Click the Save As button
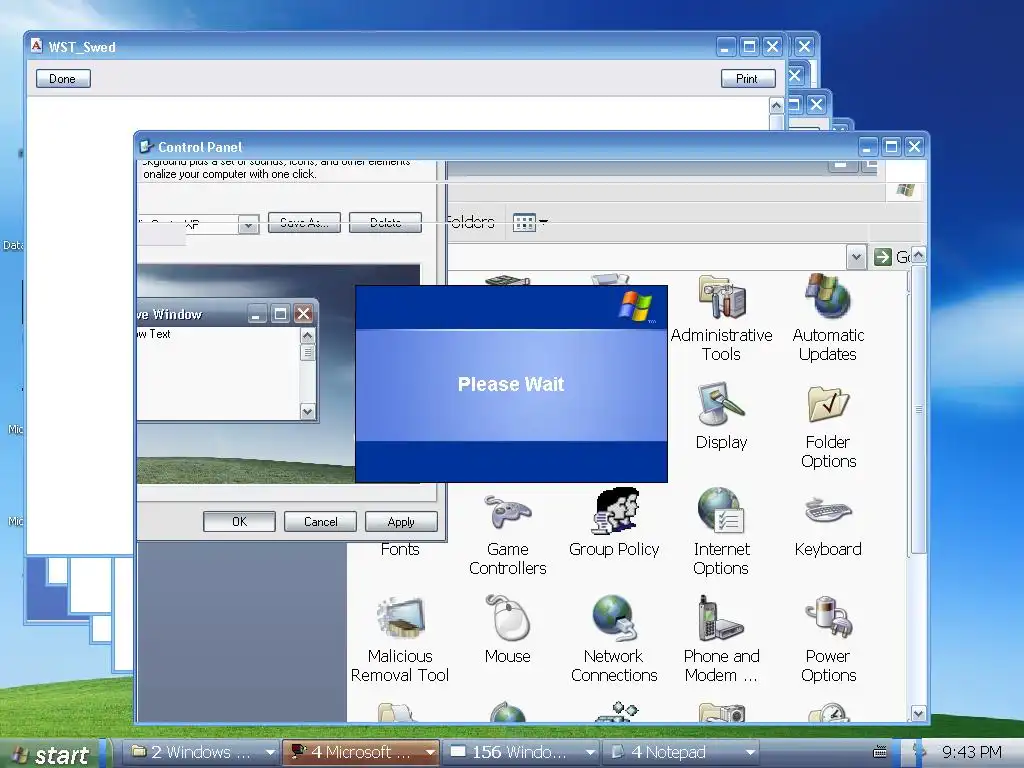 pyautogui.click(x=304, y=223)
